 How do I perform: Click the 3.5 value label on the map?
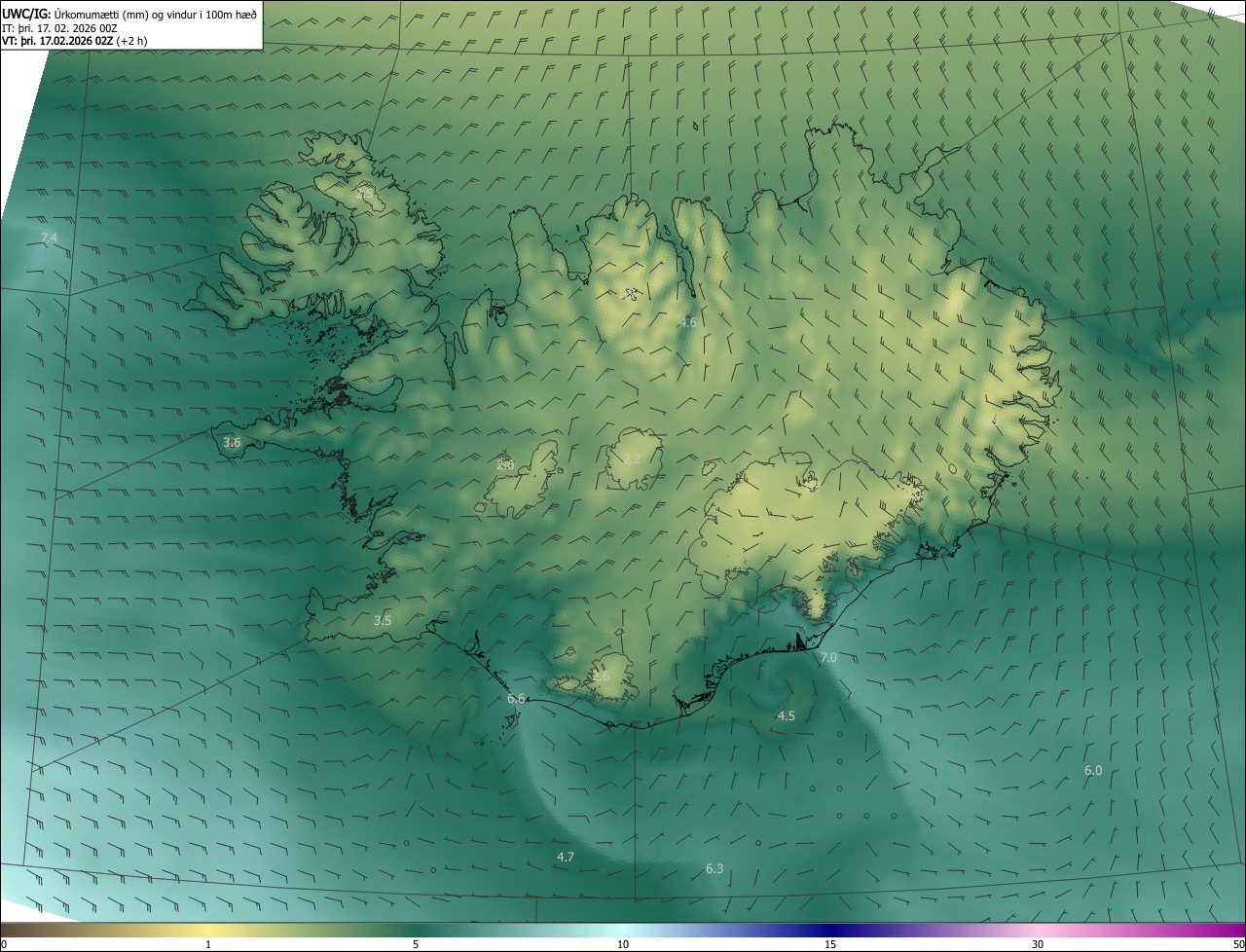pyautogui.click(x=383, y=621)
